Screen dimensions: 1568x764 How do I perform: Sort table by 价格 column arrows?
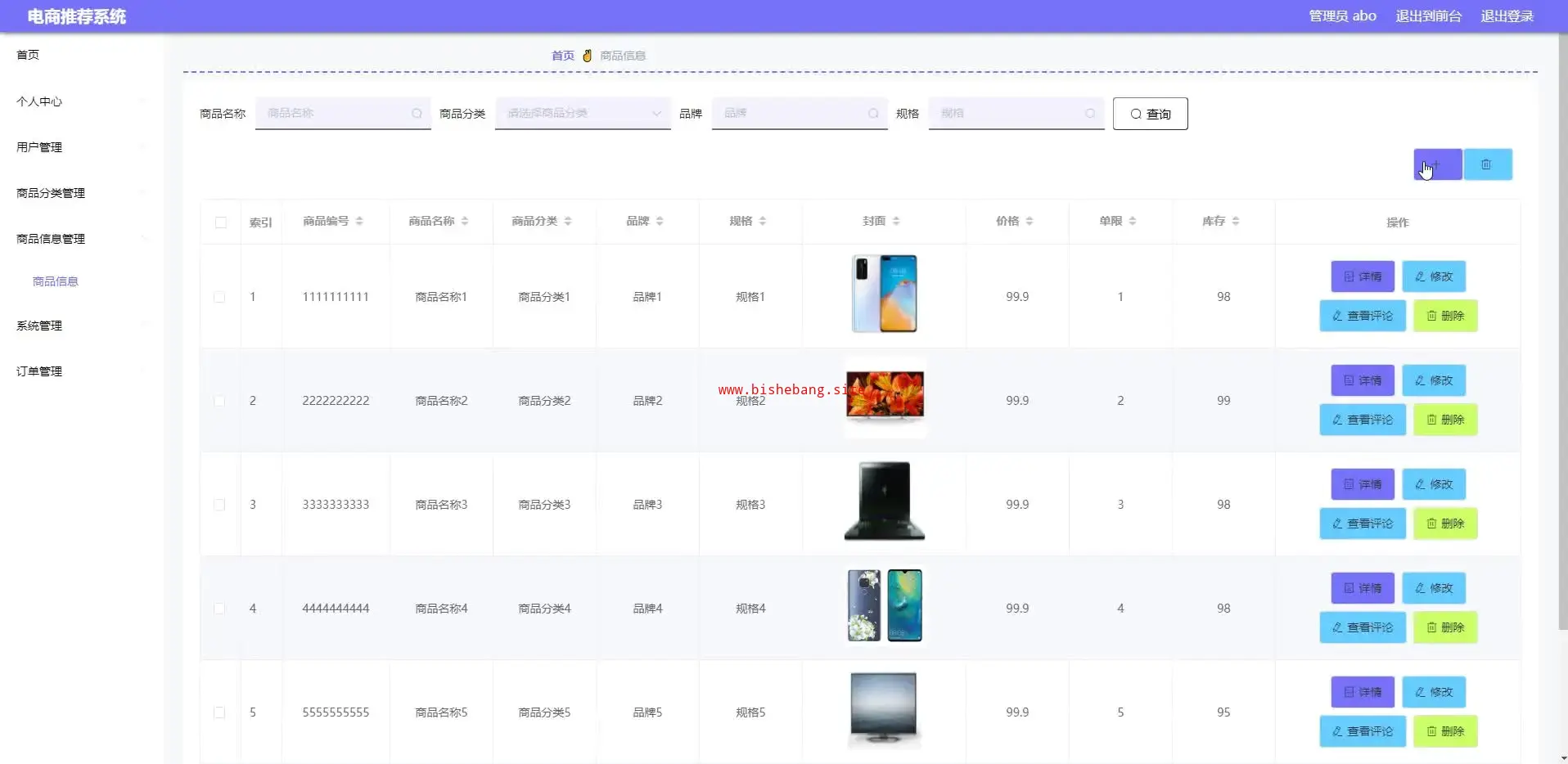1030,221
